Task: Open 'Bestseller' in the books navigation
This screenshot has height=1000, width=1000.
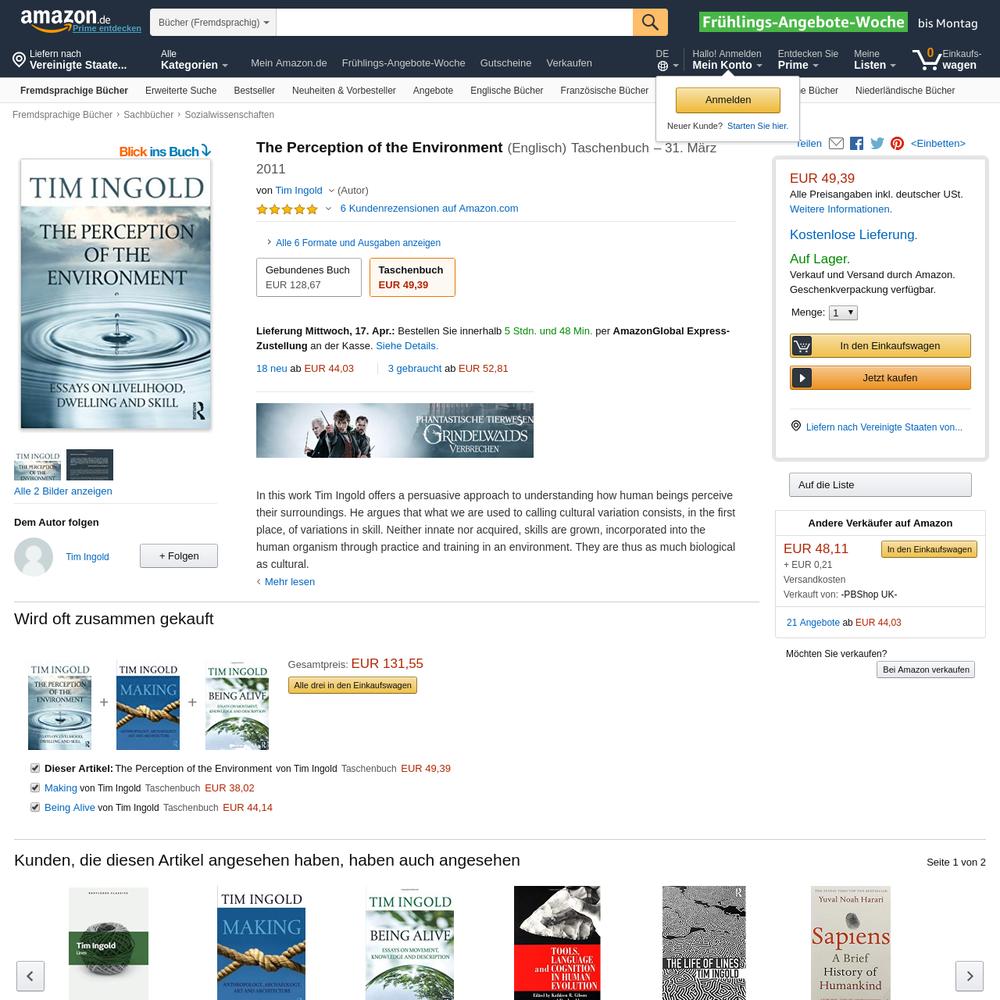Action: pyautogui.click(x=254, y=91)
